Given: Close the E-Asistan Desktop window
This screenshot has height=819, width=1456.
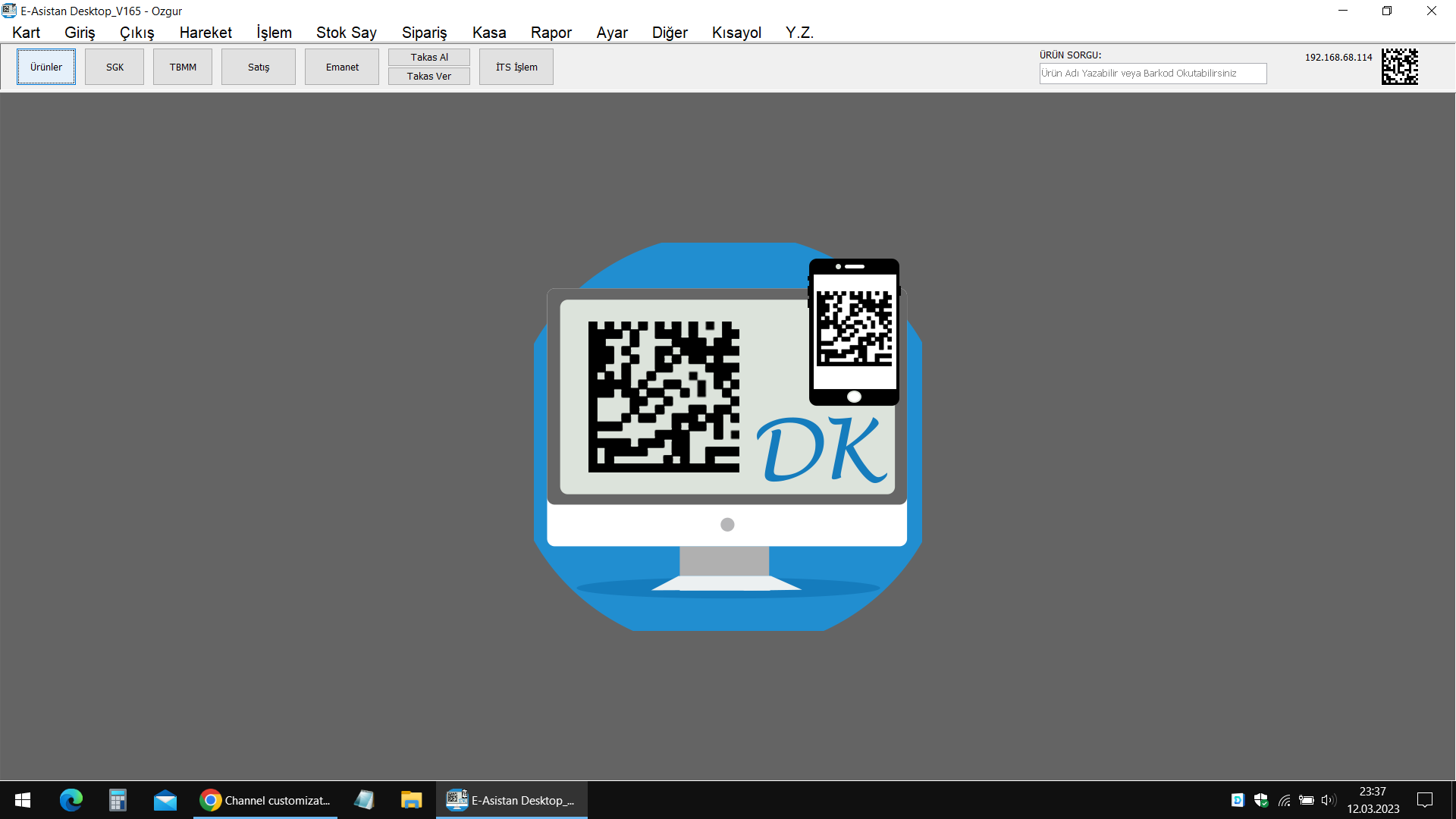Looking at the screenshot, I should pyautogui.click(x=1432, y=11).
